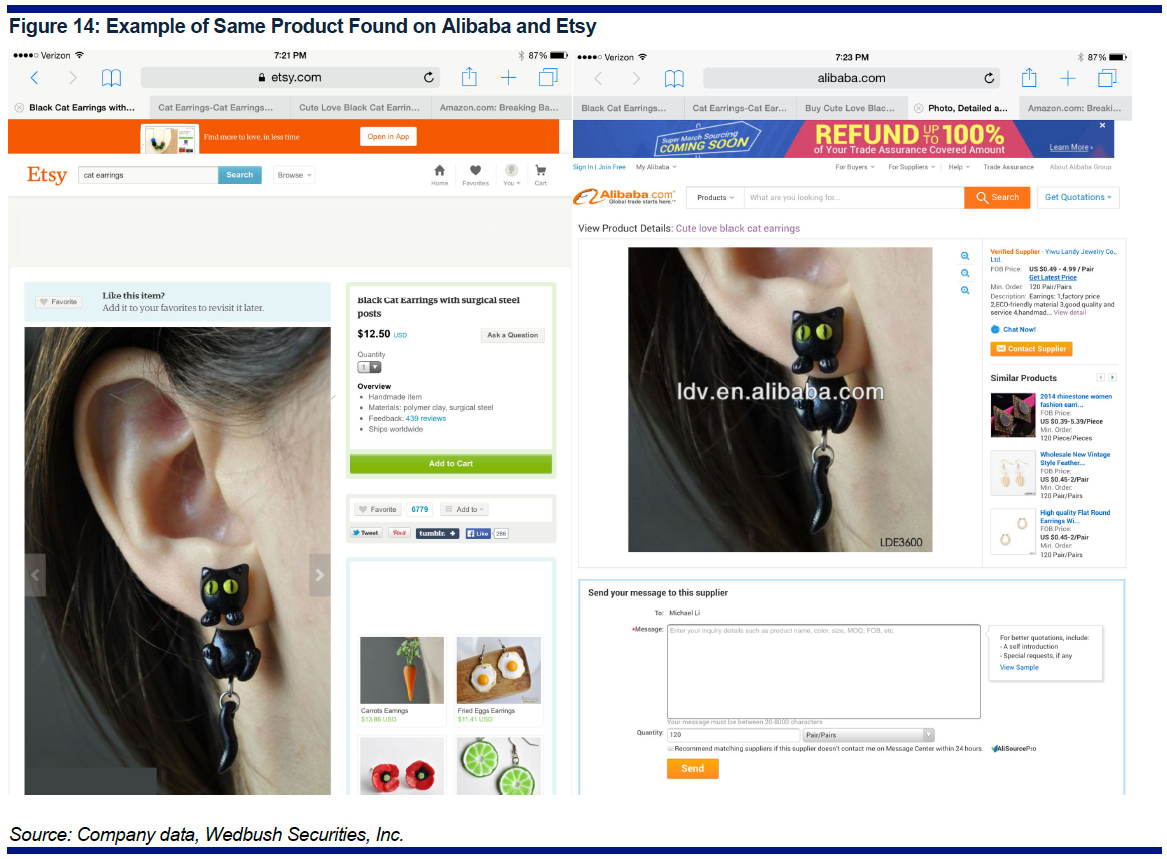This screenshot has width=1167, height=859.
Task: Click the orange Send button
Action: (x=692, y=768)
